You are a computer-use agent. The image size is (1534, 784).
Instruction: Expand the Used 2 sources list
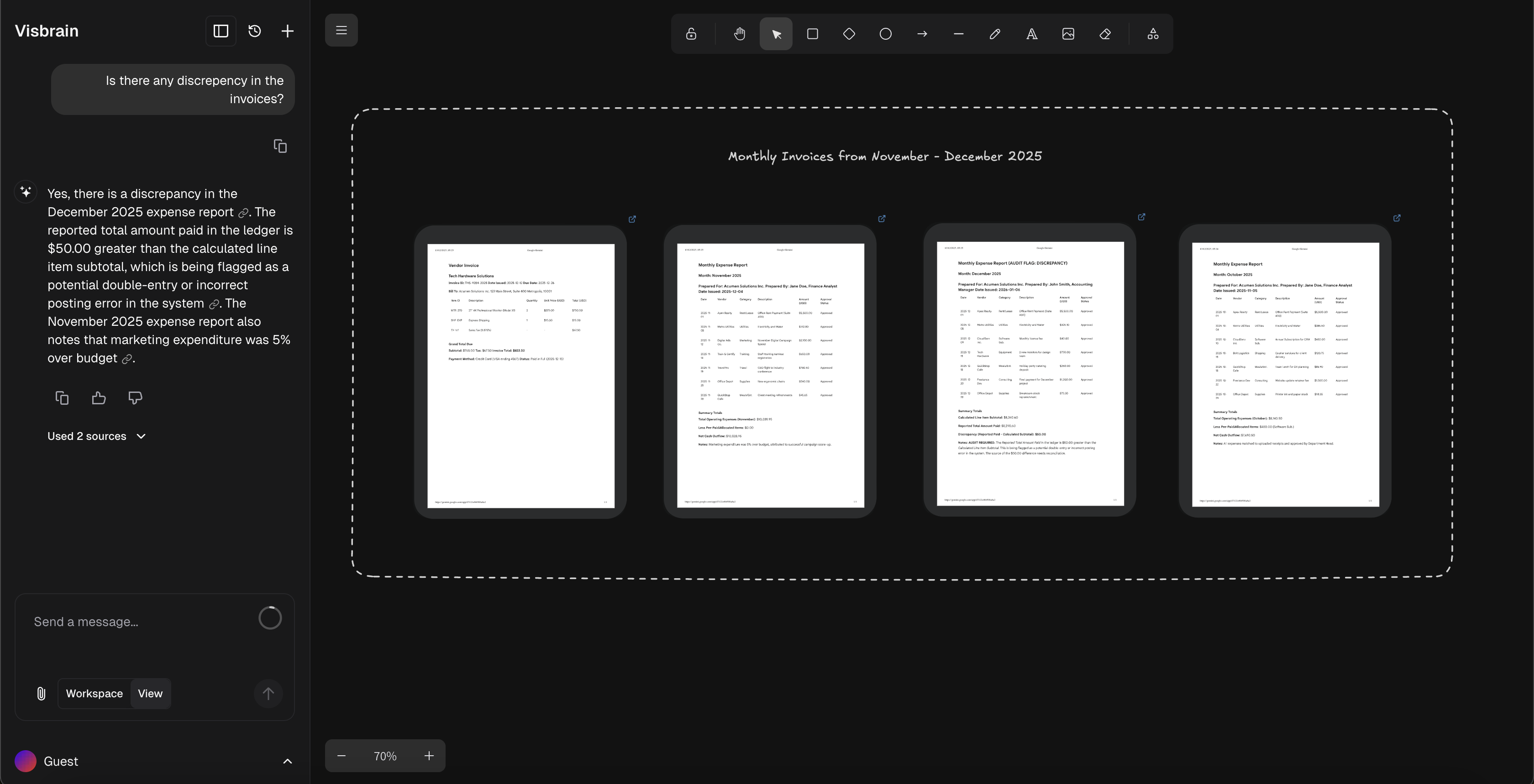pos(96,436)
